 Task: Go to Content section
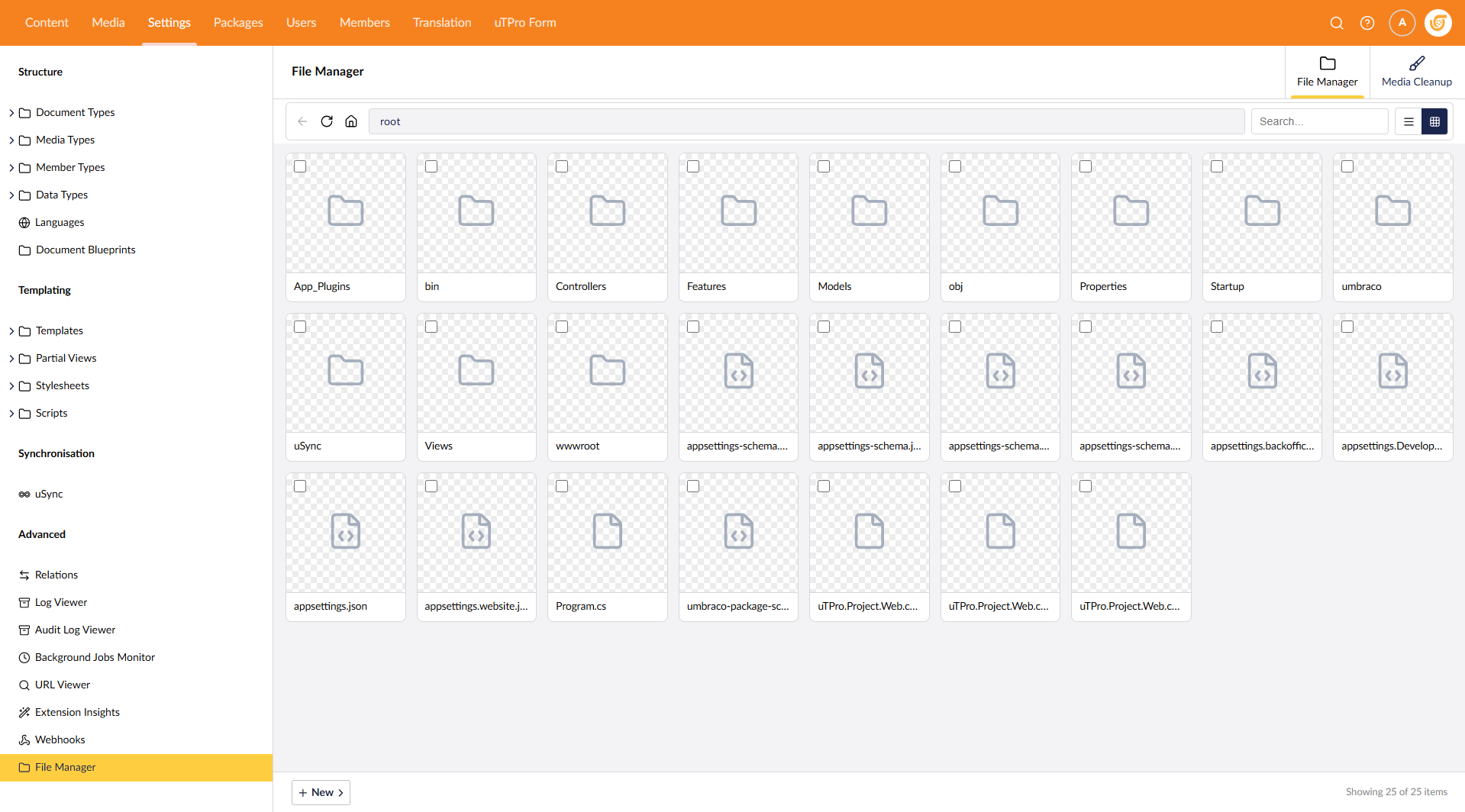click(47, 23)
